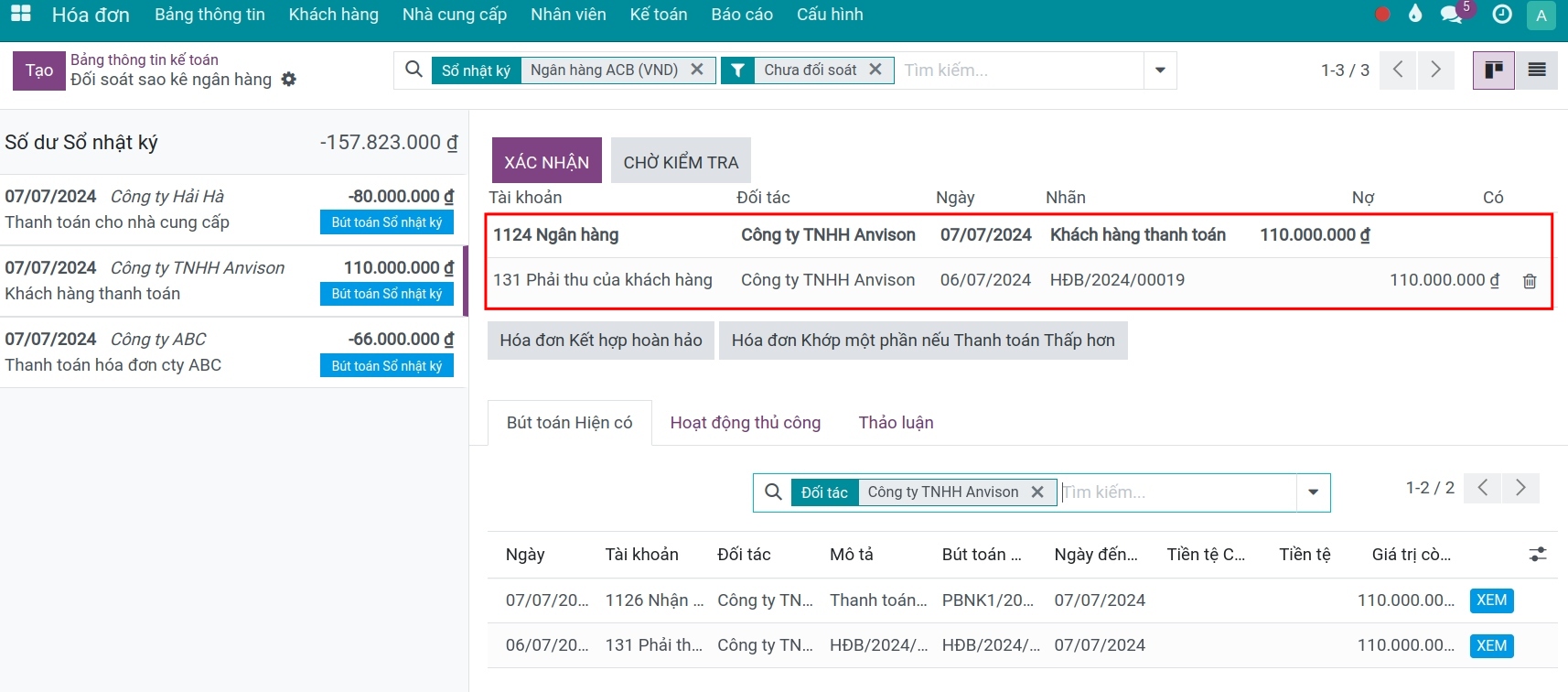This screenshot has width=1568, height=692.
Task: Sort by Đối tác column in journal items
Action: tap(744, 555)
